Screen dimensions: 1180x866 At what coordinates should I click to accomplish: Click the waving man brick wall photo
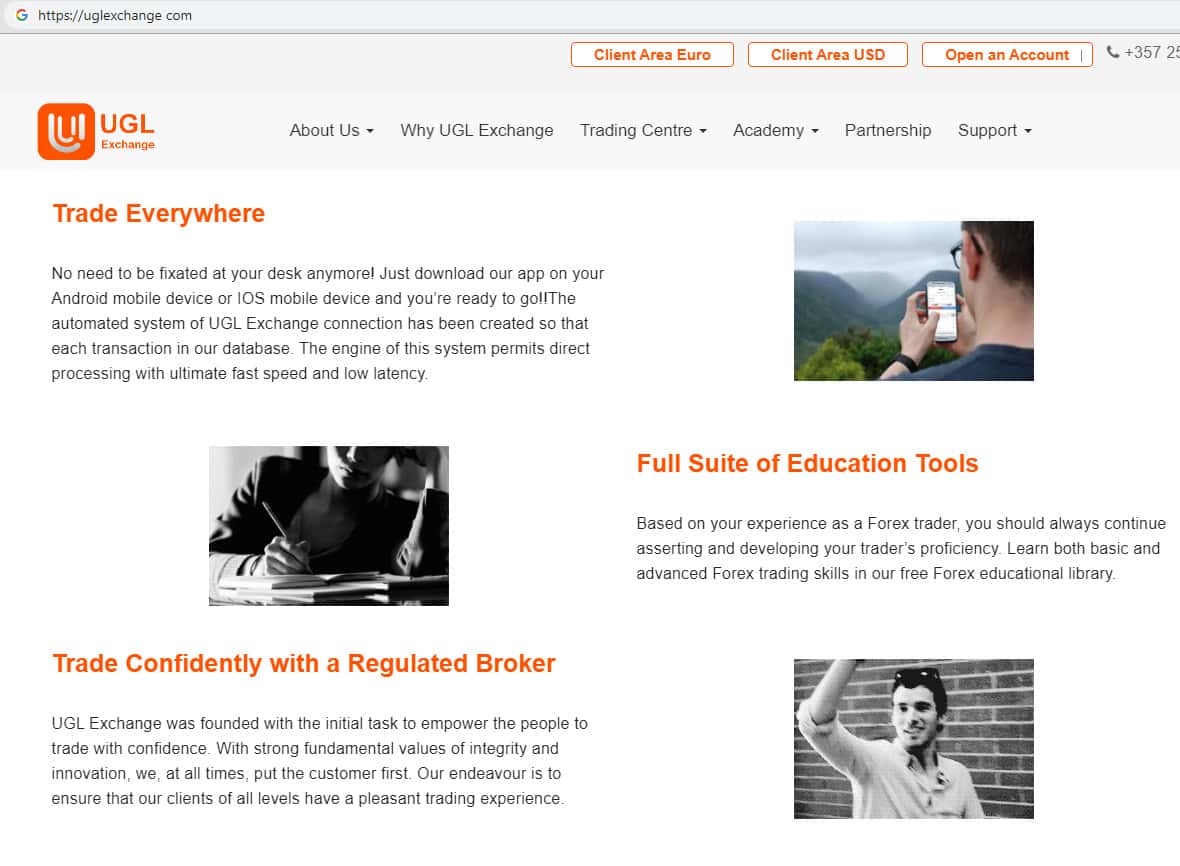tap(914, 739)
